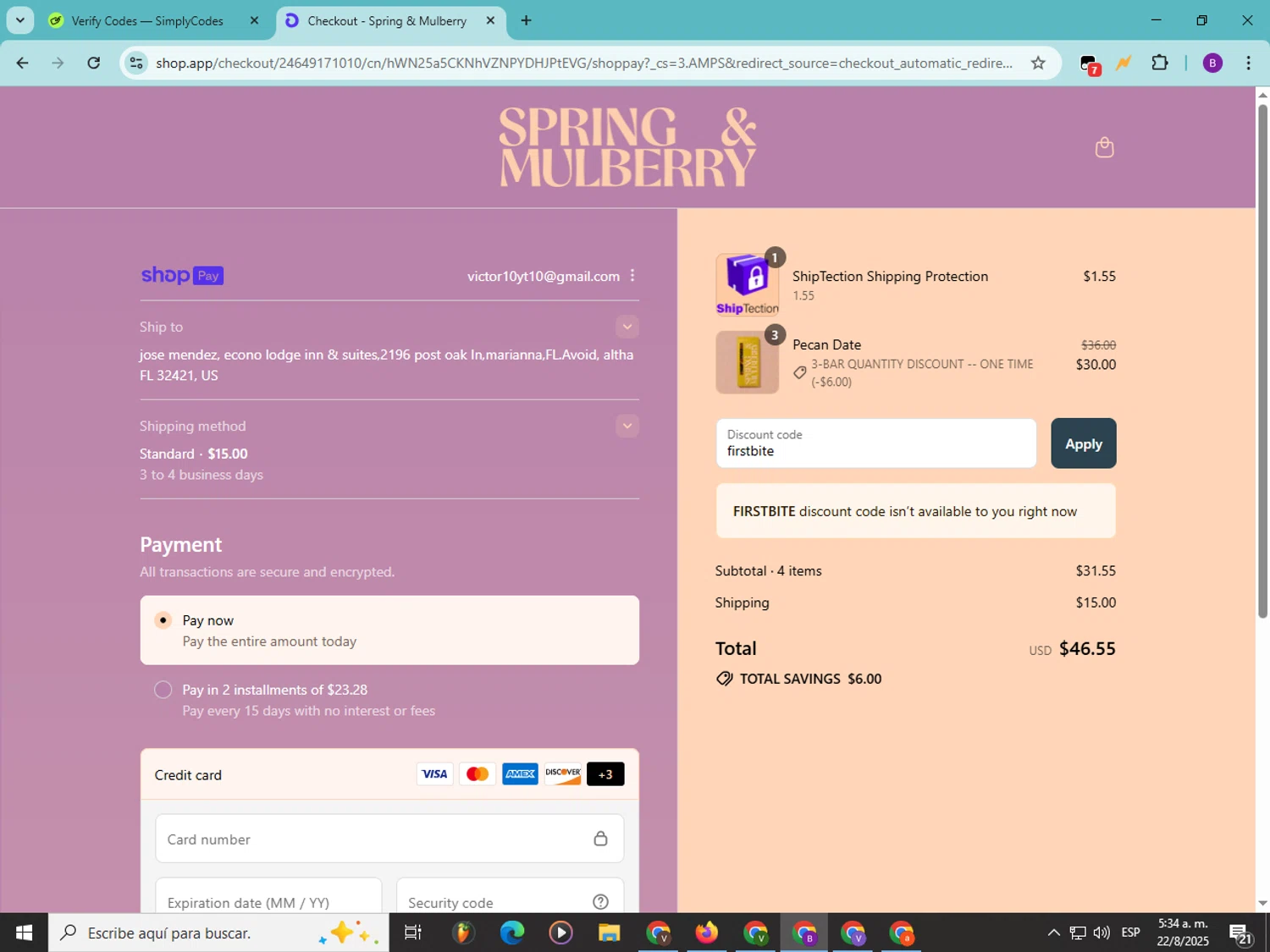Open a new browser tab
1270x952 pixels.
pyautogui.click(x=527, y=20)
